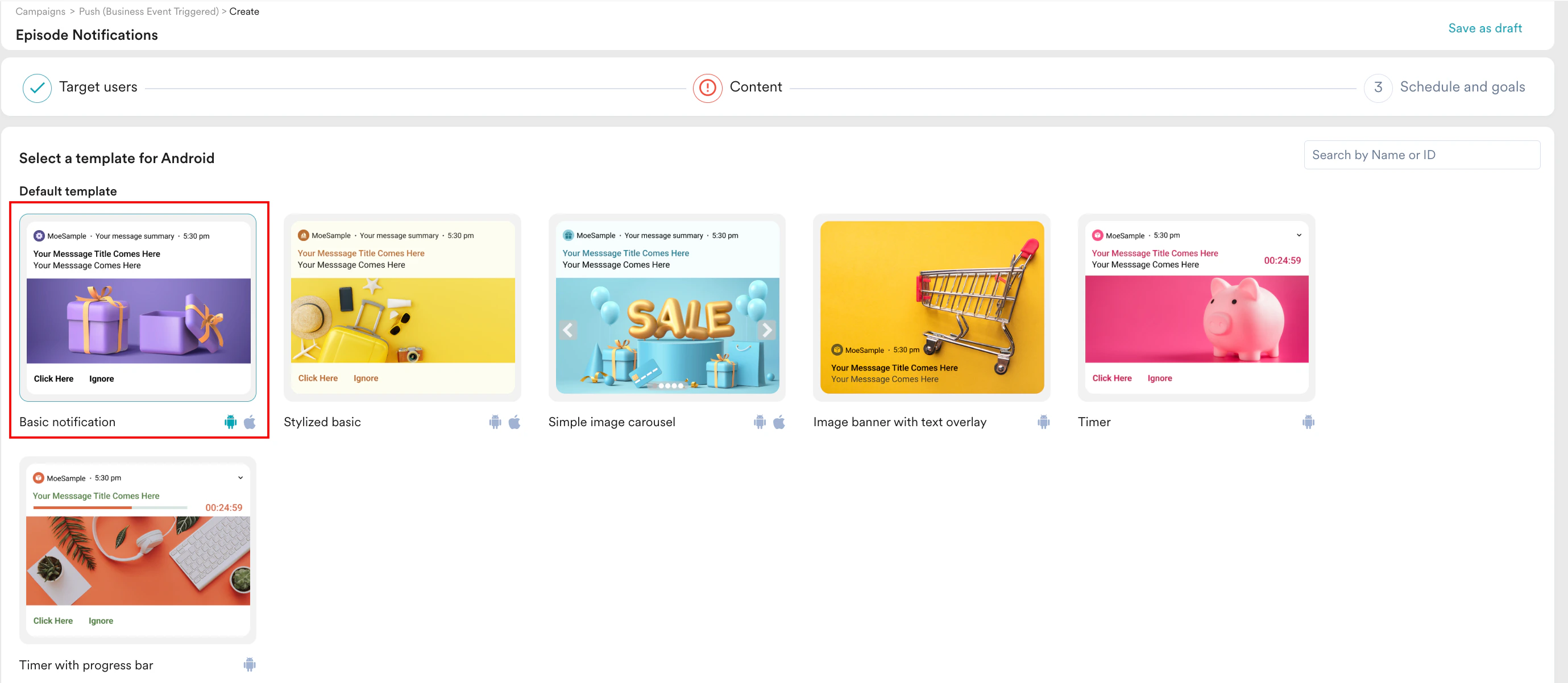Click Android icon under Basic notification
Screen dimensions: 1568x683
230,422
